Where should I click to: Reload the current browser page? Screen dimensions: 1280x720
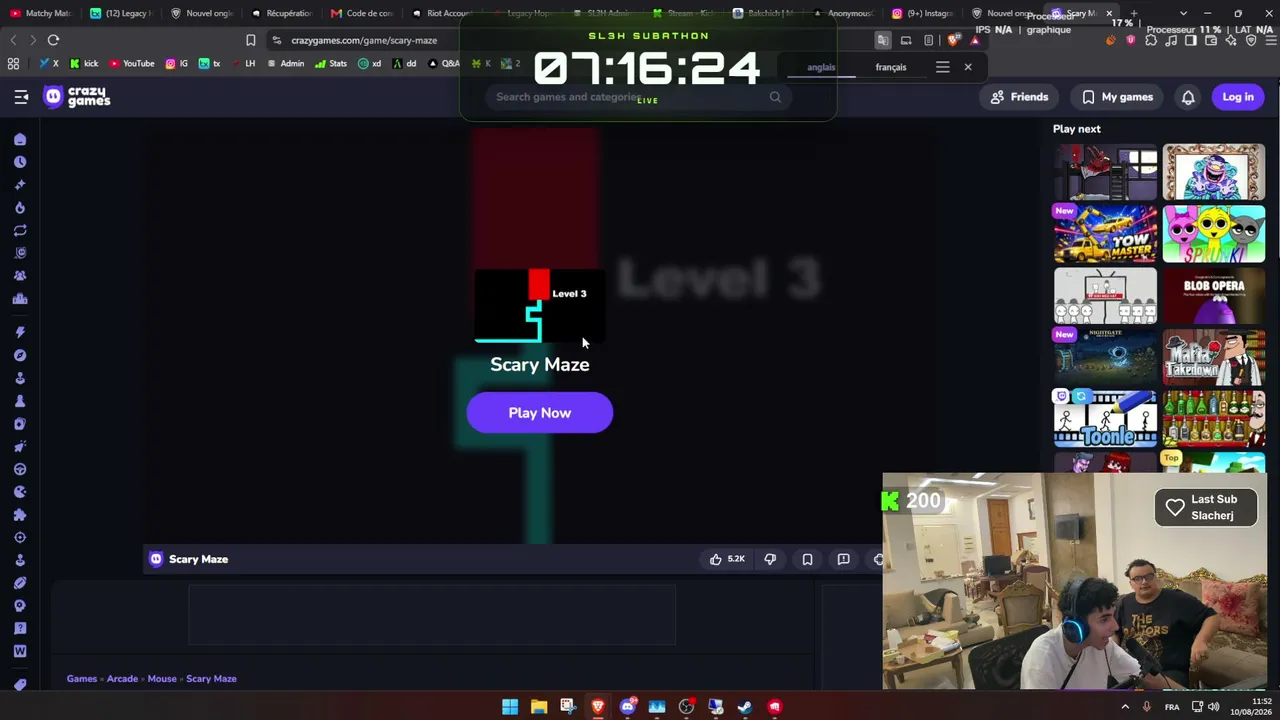click(x=53, y=40)
